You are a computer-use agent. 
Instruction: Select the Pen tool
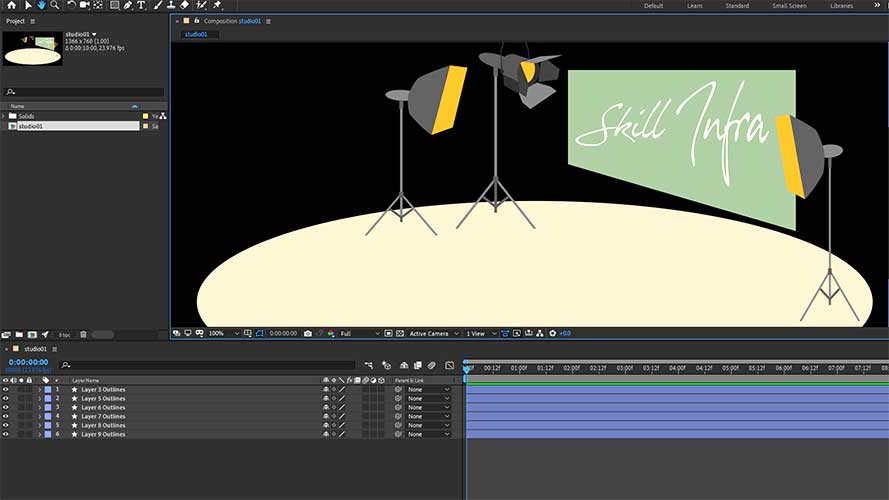(128, 5)
